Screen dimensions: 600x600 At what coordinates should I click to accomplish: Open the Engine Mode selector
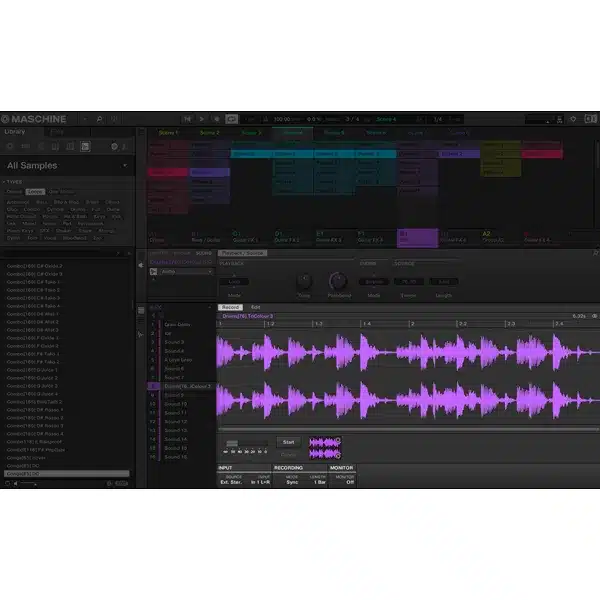tap(374, 282)
